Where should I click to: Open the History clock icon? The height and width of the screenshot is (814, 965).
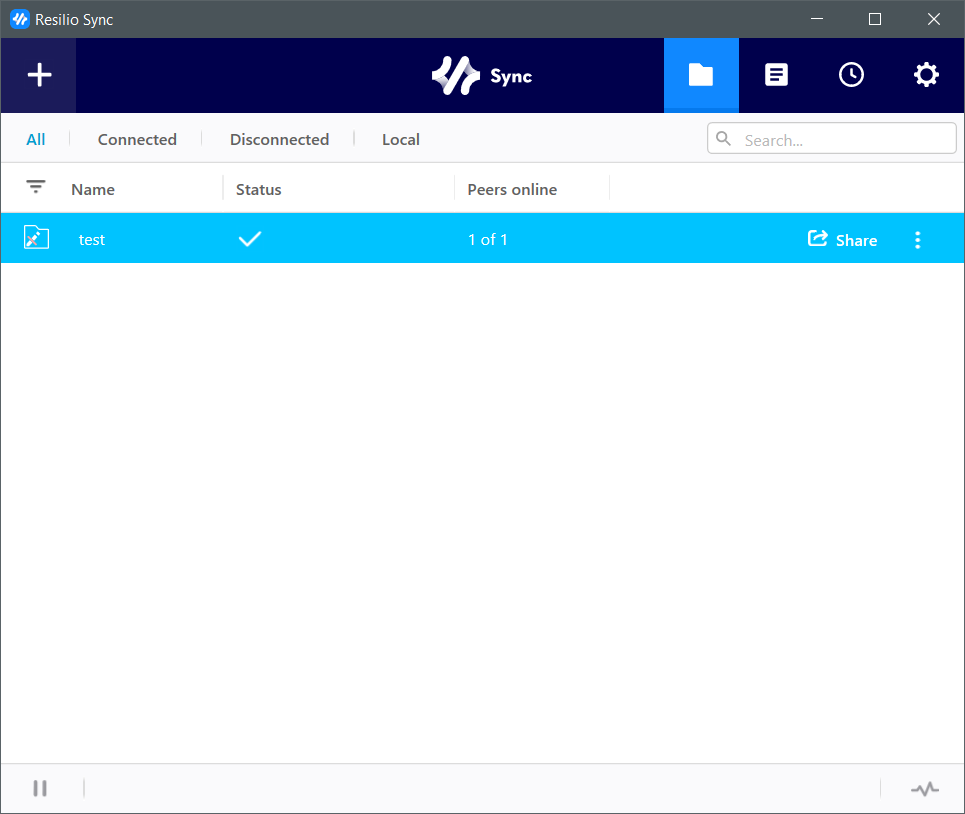[x=851, y=75]
